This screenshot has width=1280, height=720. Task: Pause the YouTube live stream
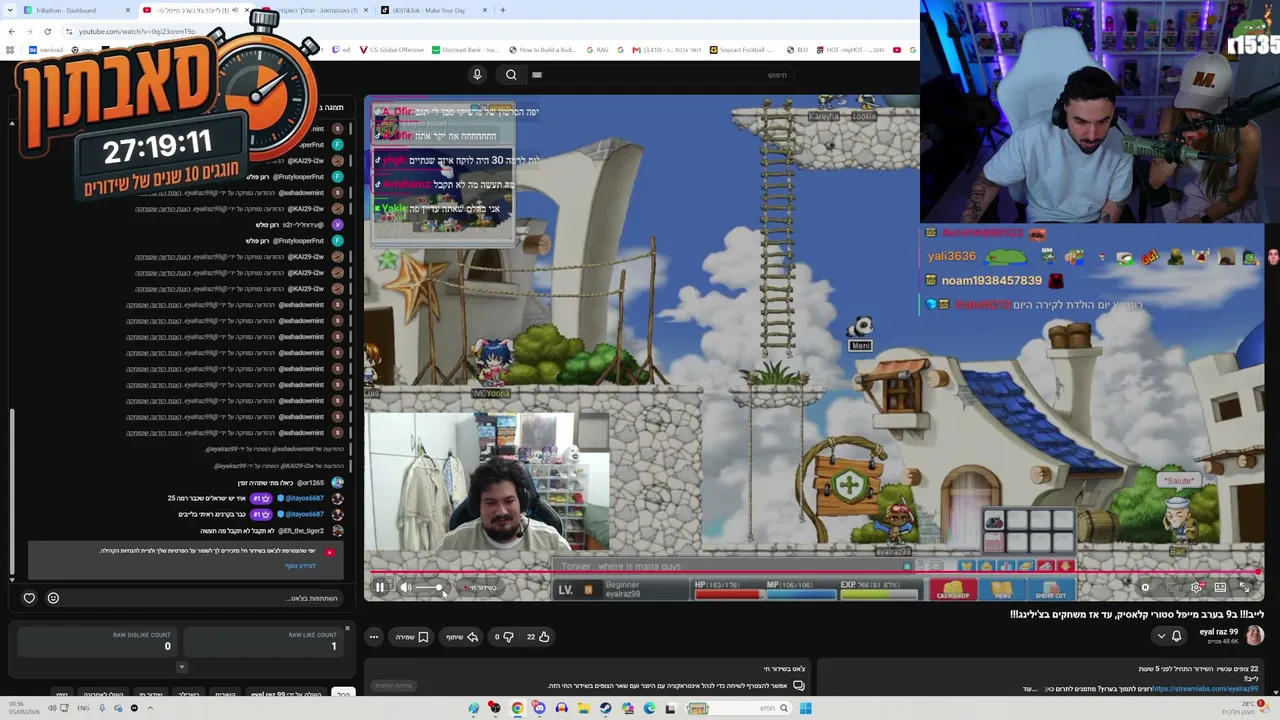pyautogui.click(x=380, y=587)
